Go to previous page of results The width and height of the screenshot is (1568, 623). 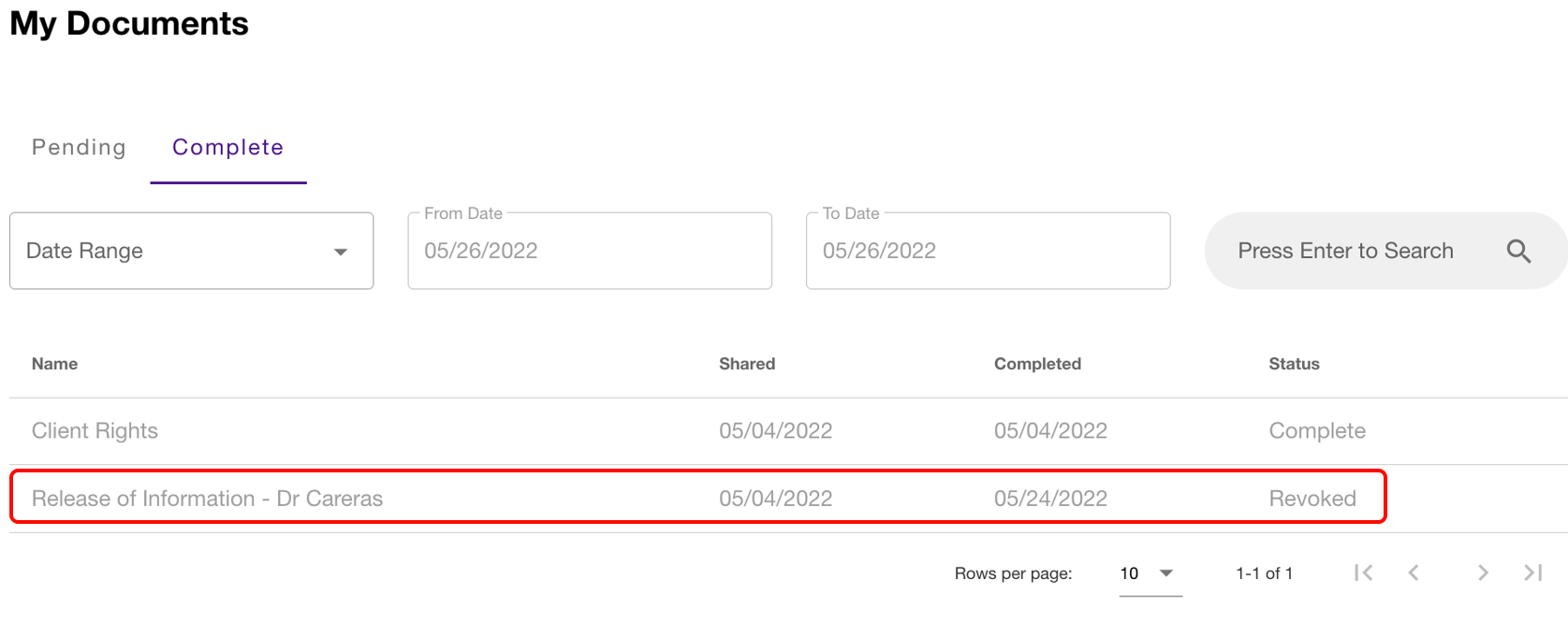(x=1414, y=572)
